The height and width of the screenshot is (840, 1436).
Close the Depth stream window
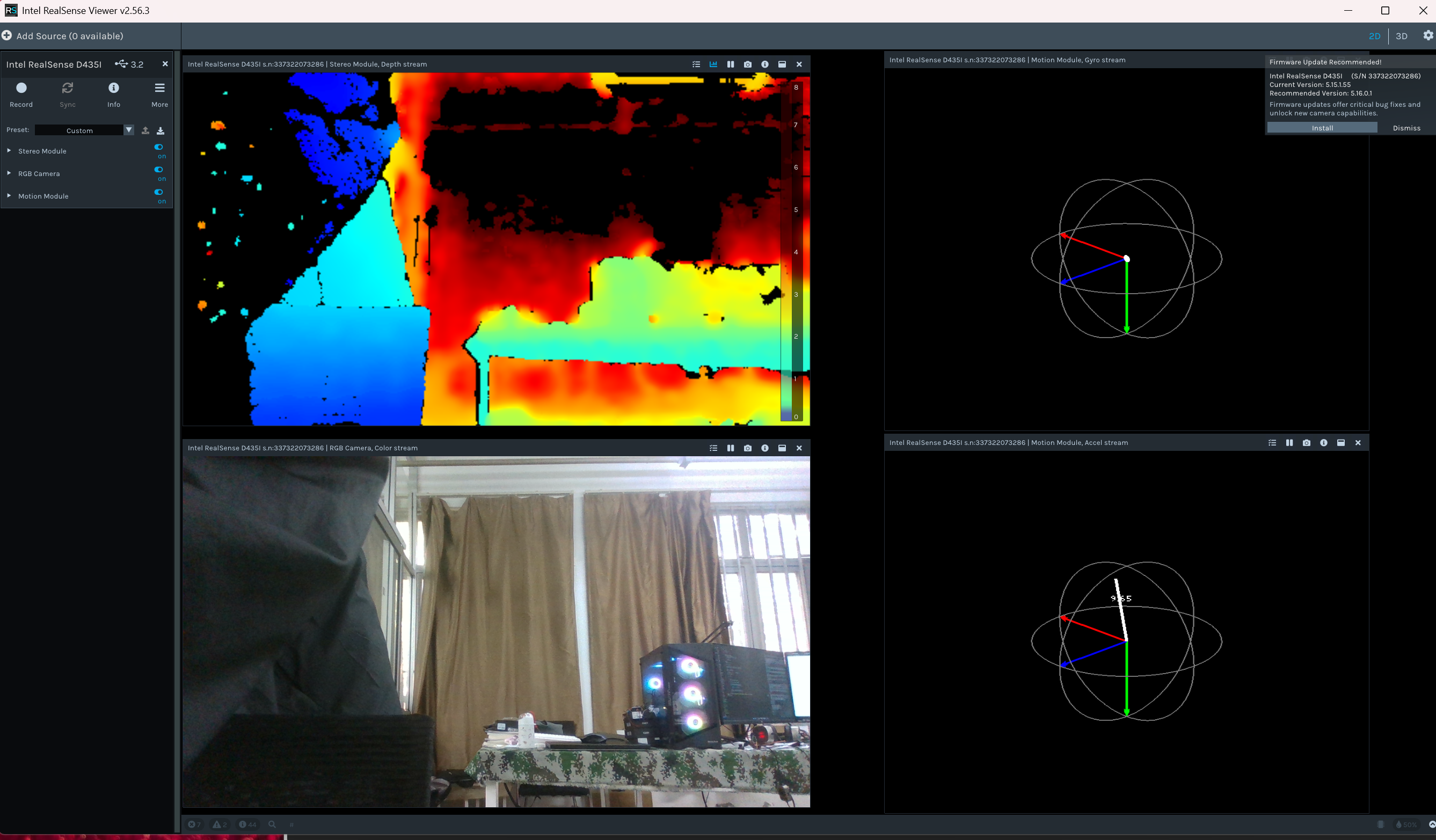coord(799,64)
